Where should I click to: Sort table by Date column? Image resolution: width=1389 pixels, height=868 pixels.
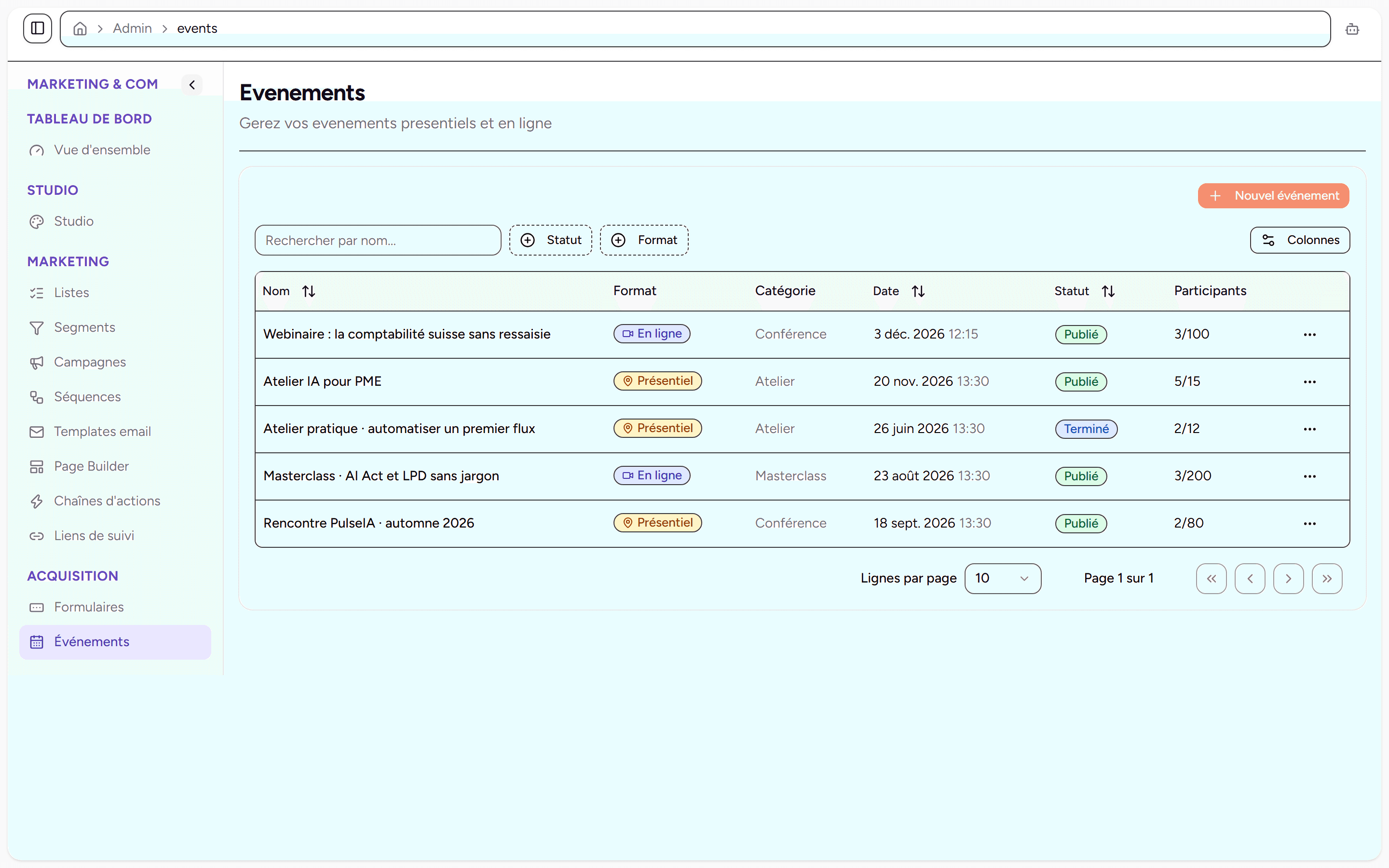[898, 291]
